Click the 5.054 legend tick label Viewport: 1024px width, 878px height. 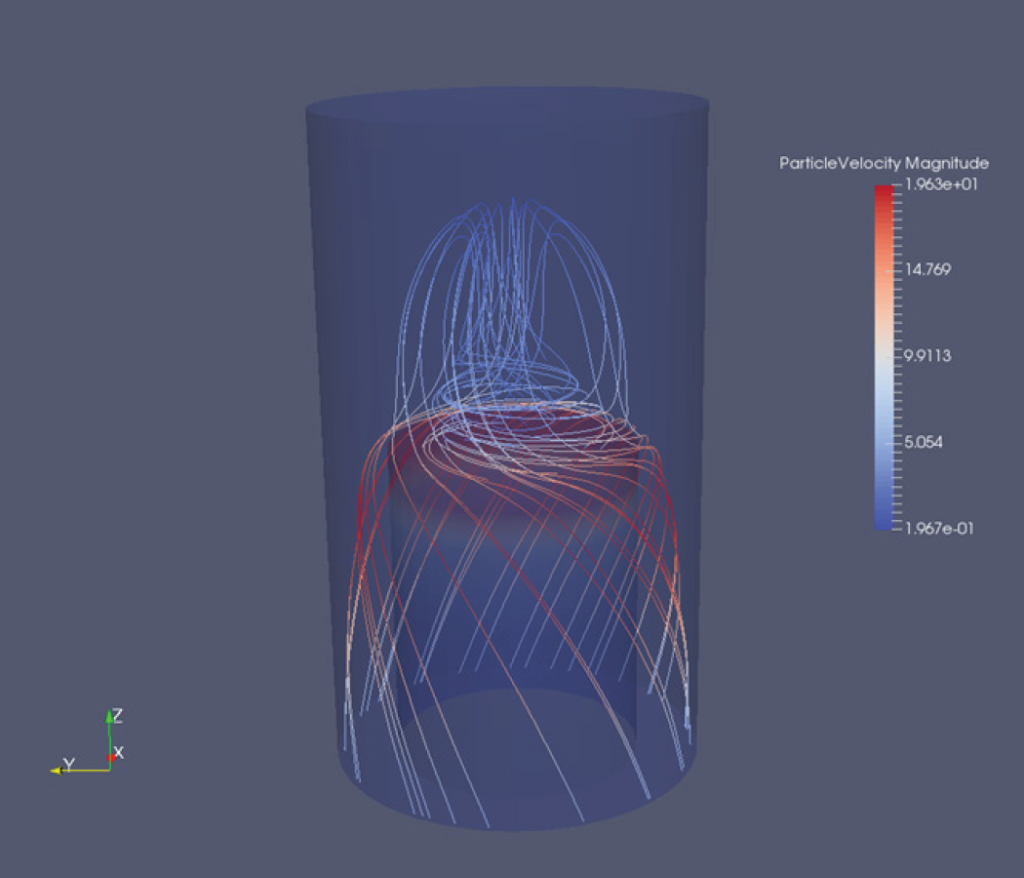[923, 442]
